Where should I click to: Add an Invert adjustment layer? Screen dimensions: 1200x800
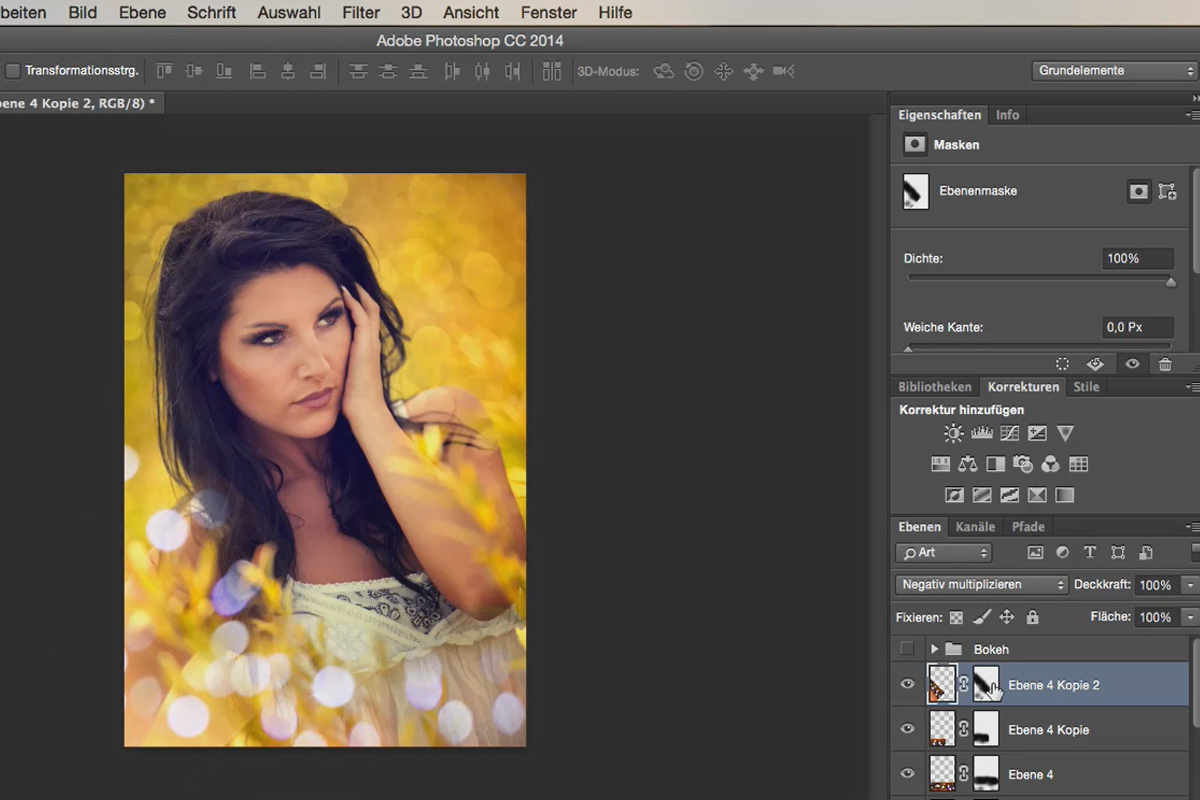[954, 495]
